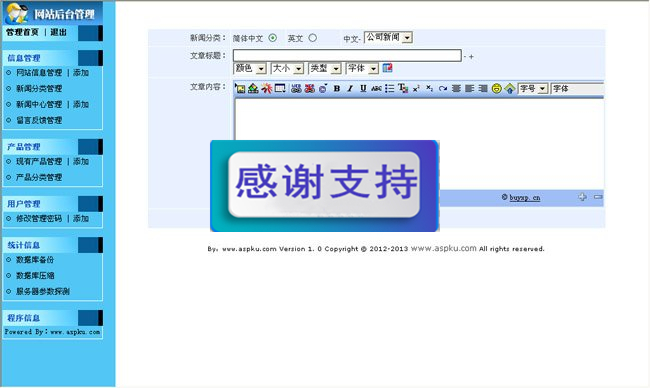The height and width of the screenshot is (388, 650).
Task: Go to 数据库备份 in sidebar
Action: [x=35, y=259]
